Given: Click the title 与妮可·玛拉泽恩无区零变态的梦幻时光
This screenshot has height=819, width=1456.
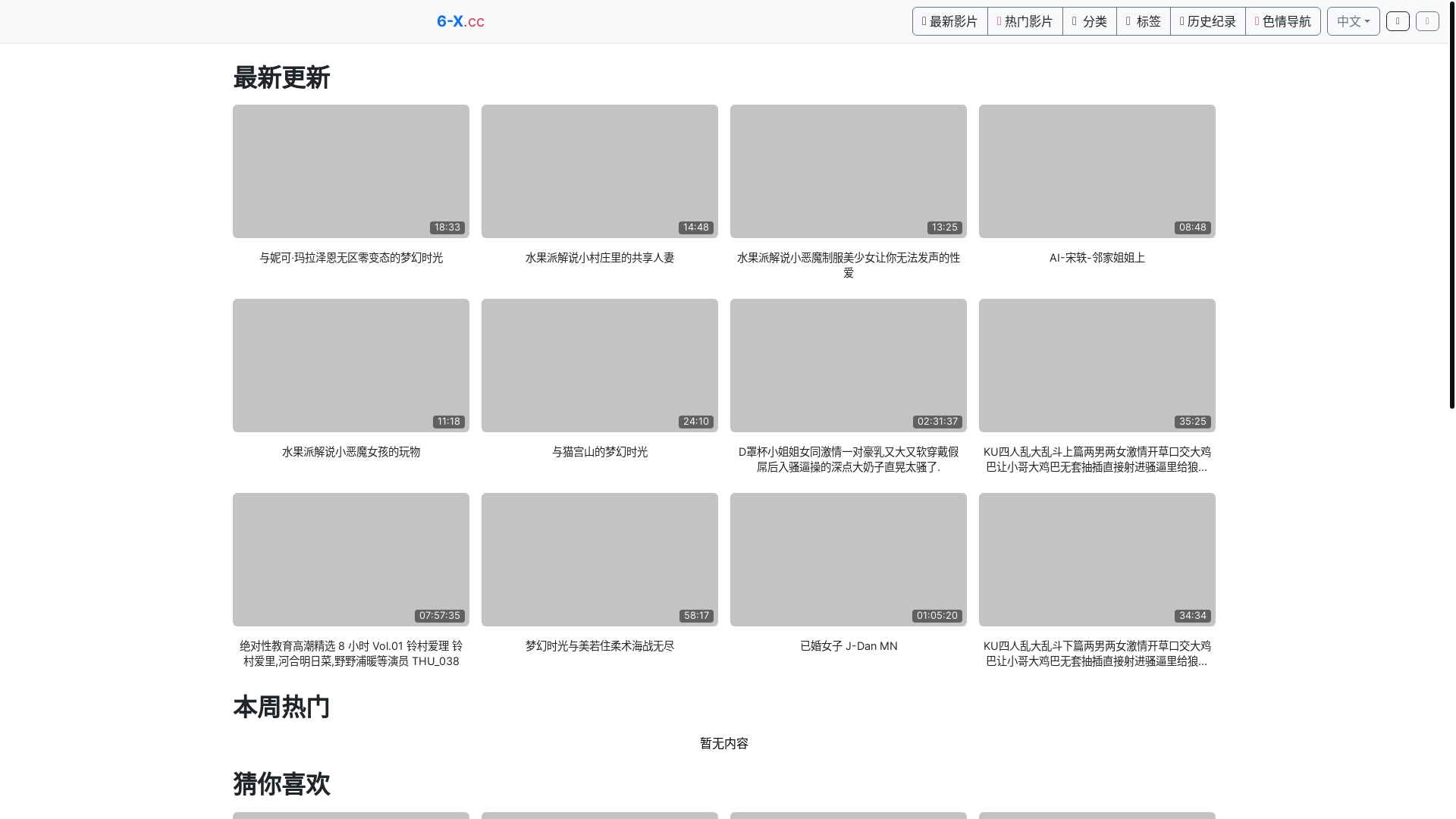Looking at the screenshot, I should coord(351,258).
